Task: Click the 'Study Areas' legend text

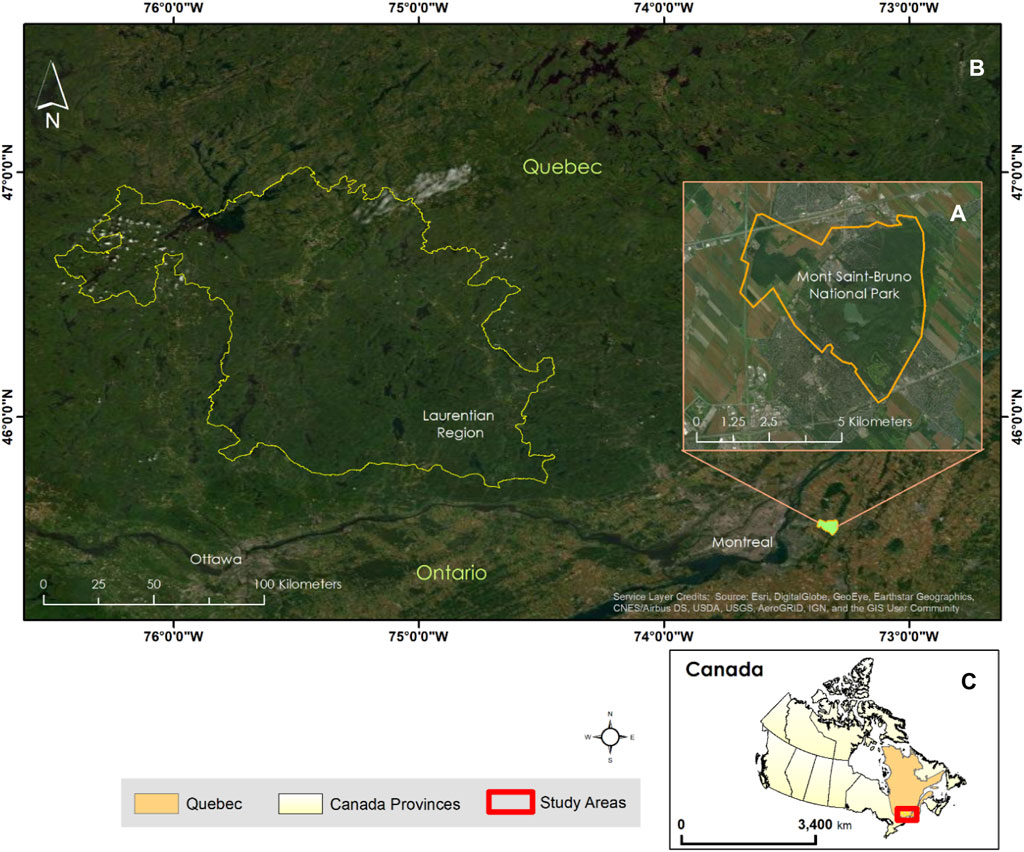Action: 583,803
